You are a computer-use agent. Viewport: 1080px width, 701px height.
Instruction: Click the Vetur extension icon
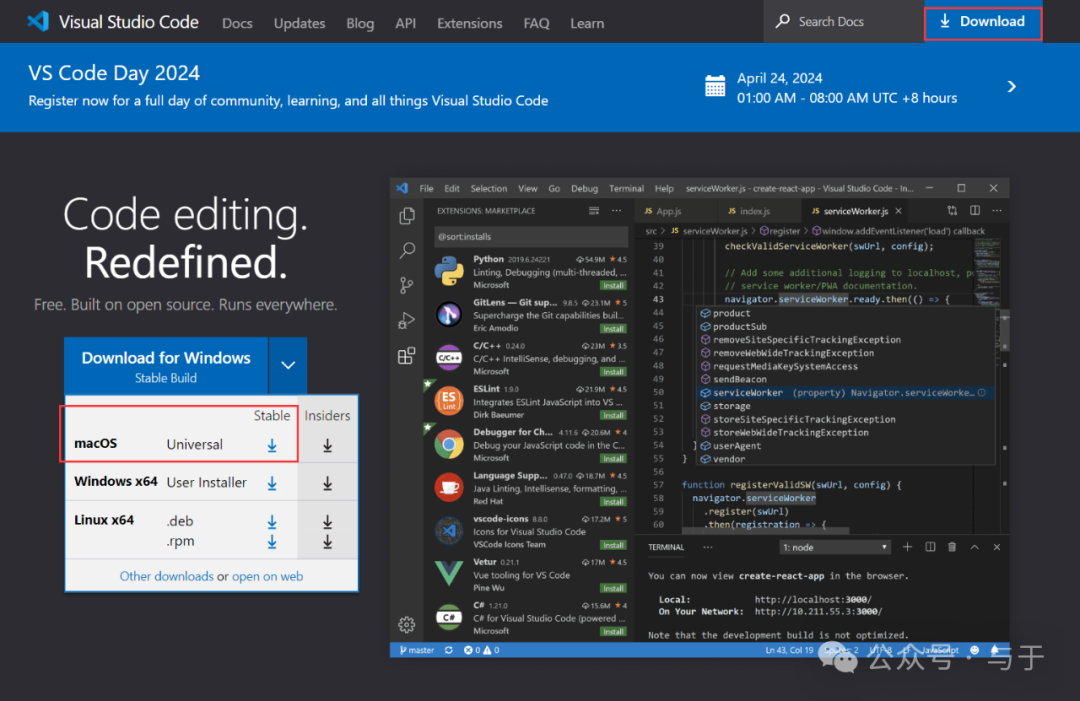coord(449,573)
